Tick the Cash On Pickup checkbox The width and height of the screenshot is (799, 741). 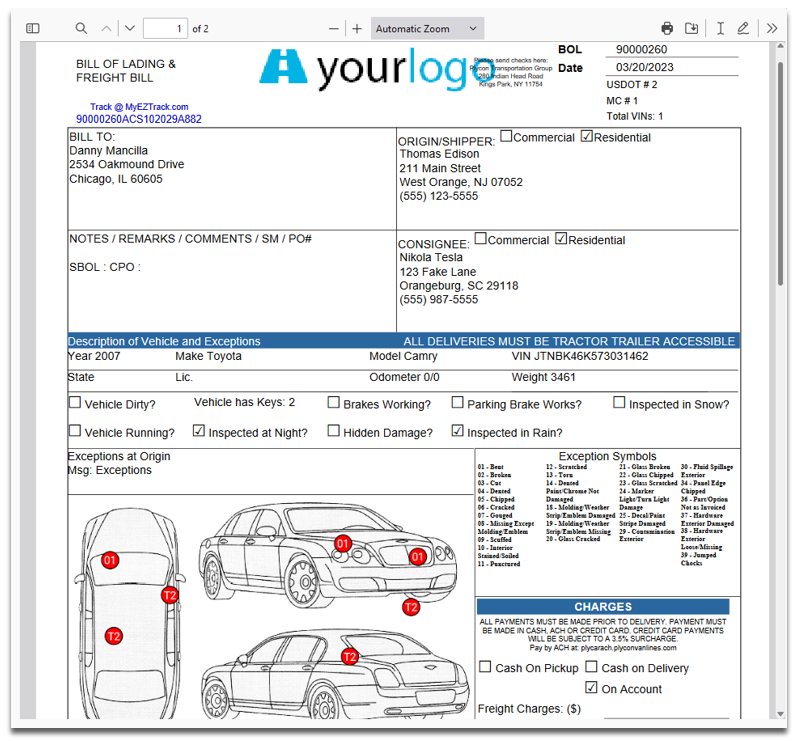click(x=485, y=667)
